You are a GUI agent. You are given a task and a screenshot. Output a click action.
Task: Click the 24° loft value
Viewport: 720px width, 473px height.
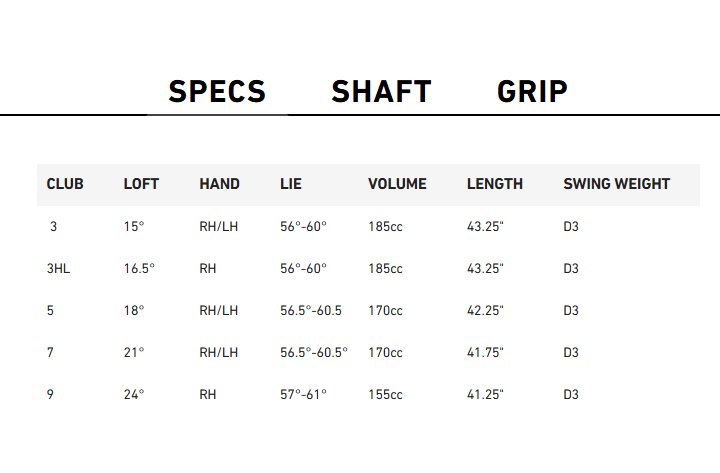[x=134, y=395]
